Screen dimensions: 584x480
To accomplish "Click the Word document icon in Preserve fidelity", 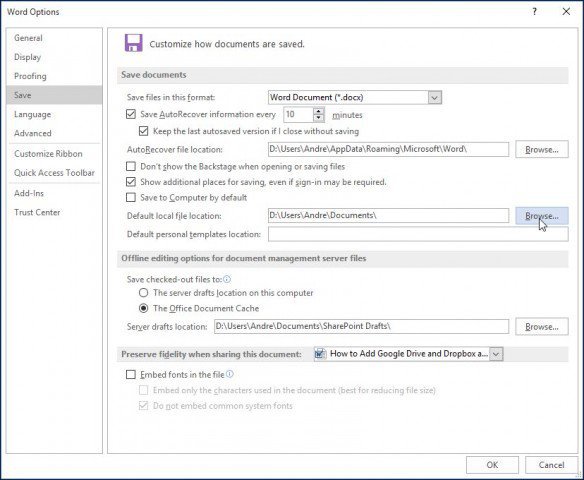I will [x=320, y=354].
